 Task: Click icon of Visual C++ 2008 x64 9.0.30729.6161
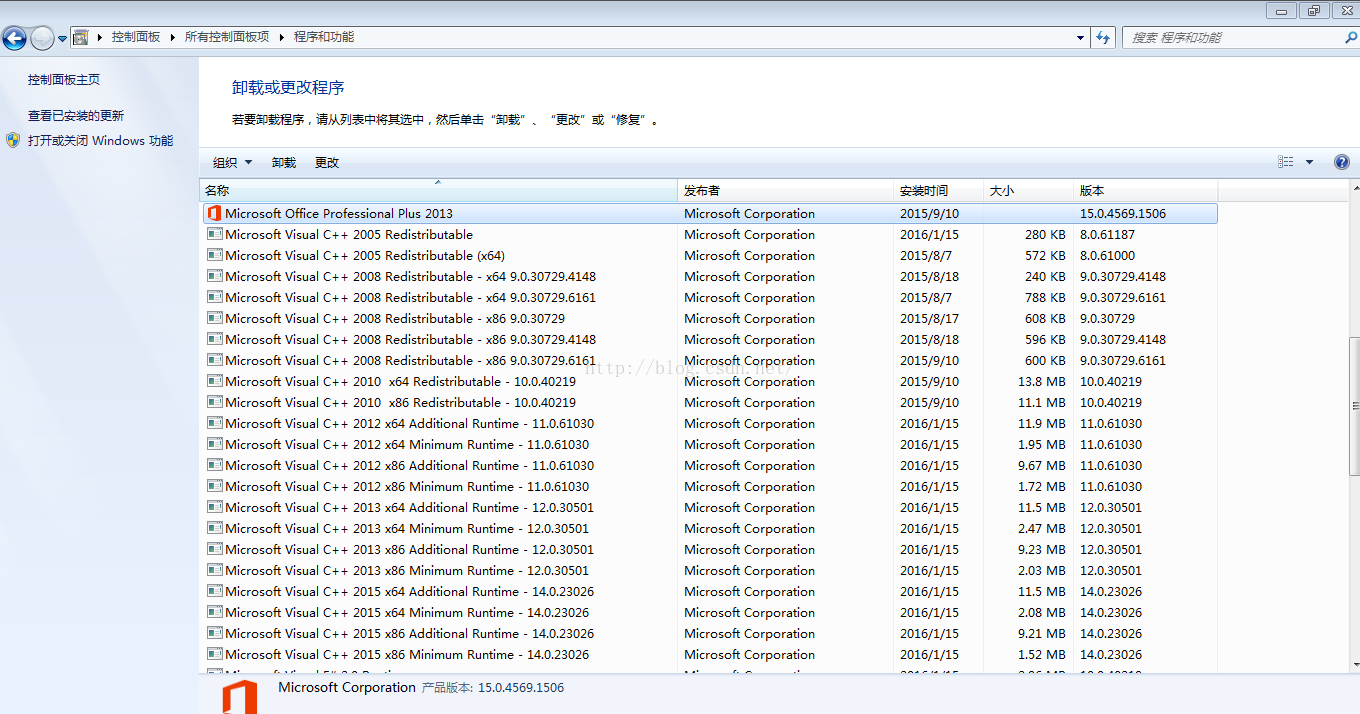pos(214,297)
